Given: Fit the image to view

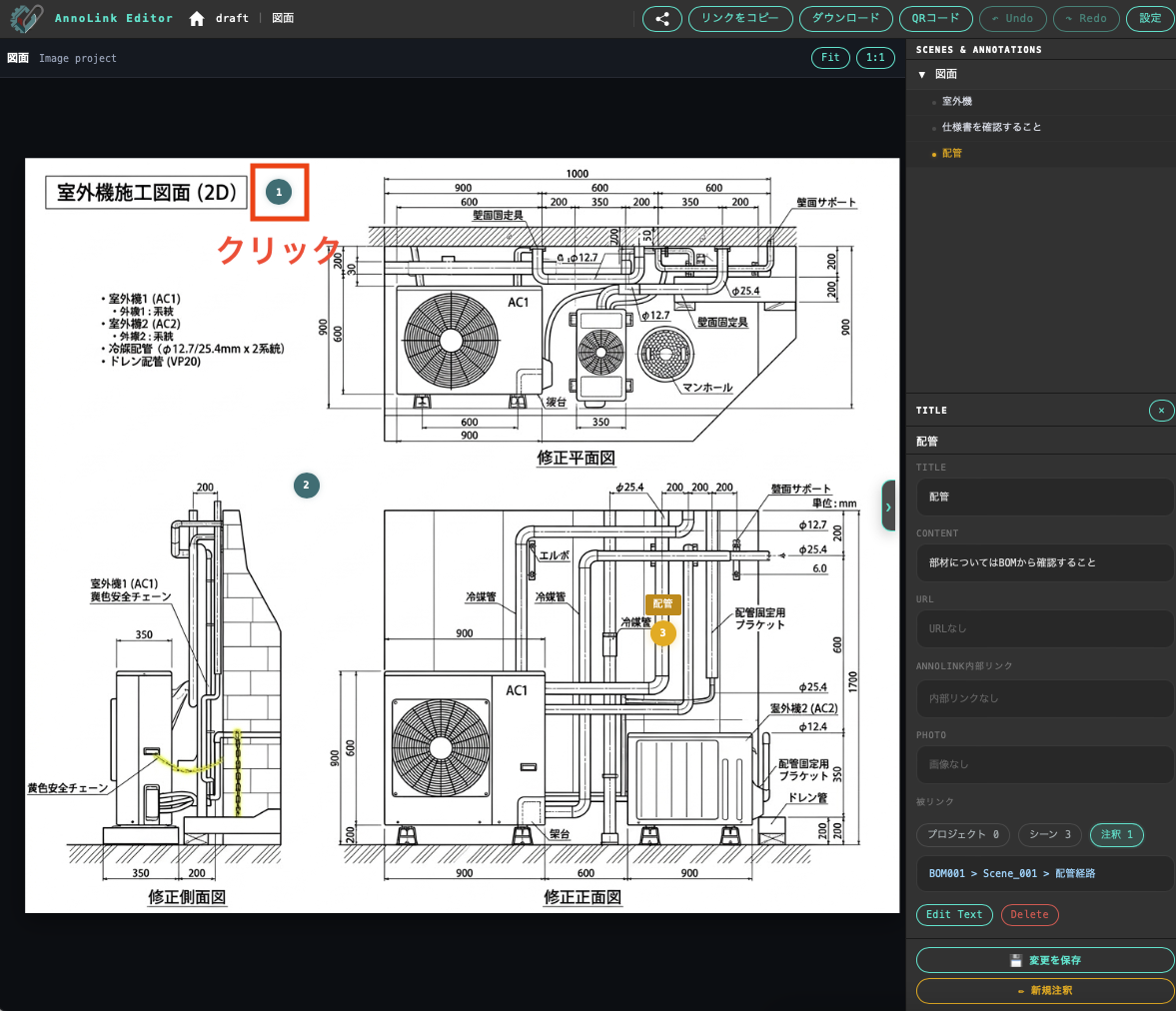Looking at the screenshot, I should 830,58.
